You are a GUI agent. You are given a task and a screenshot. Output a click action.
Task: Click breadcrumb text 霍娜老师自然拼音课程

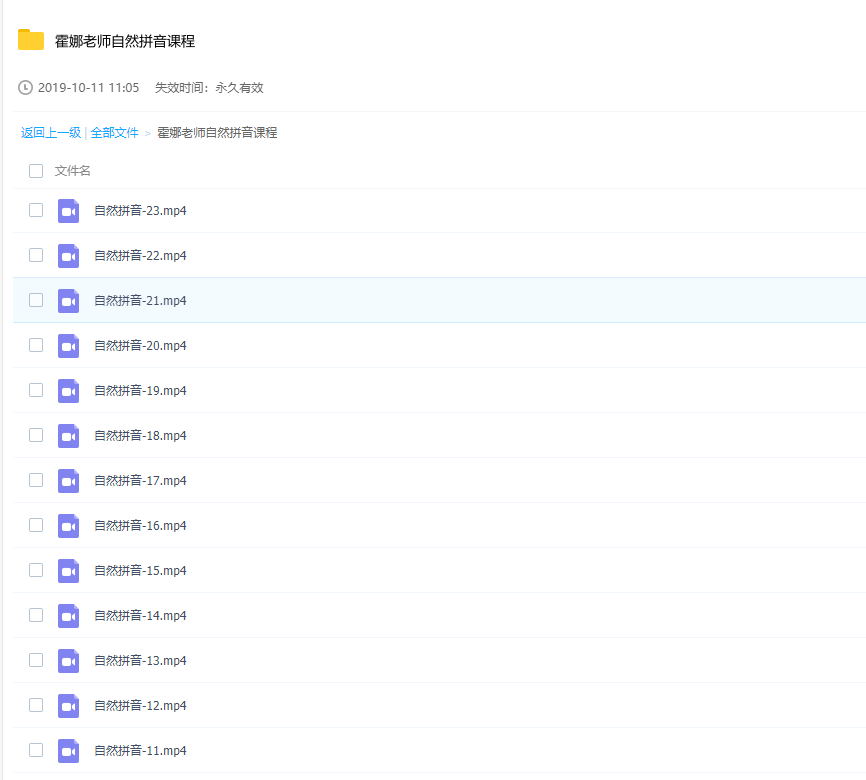tap(217, 133)
